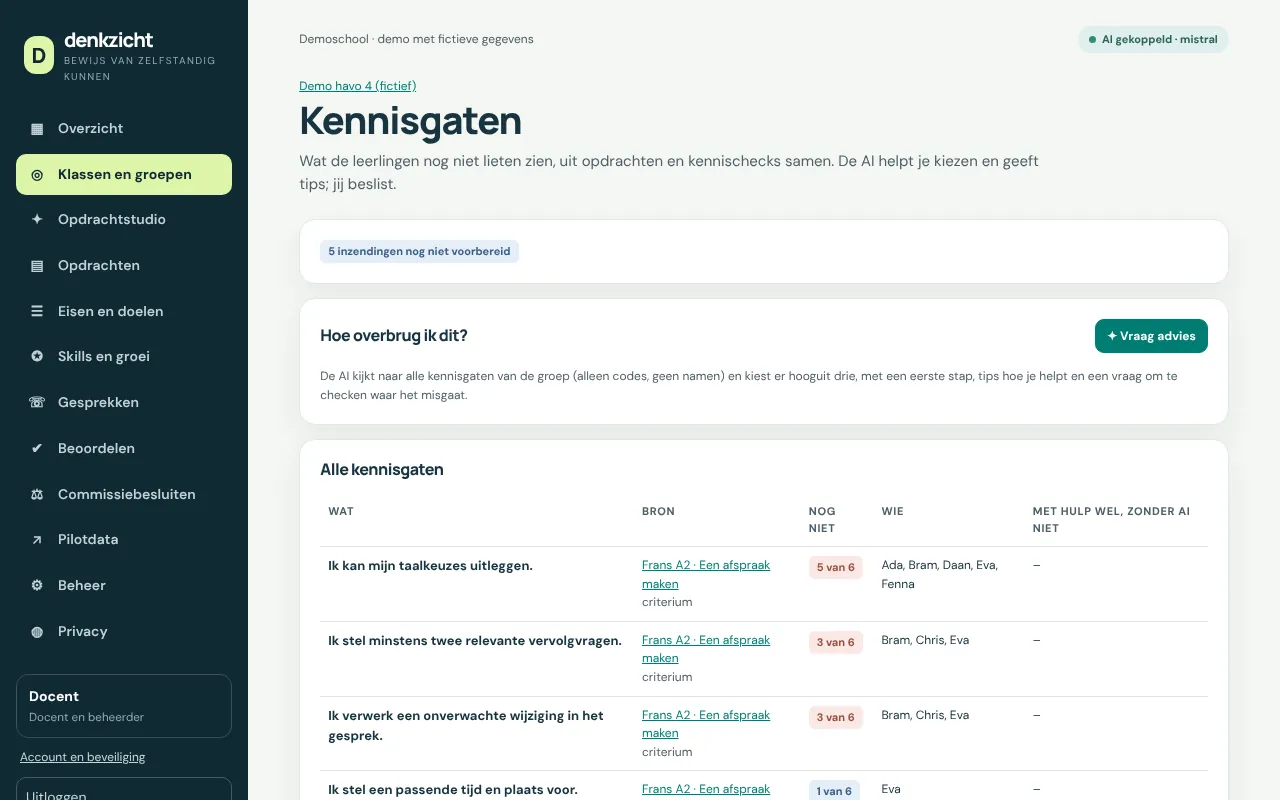The image size is (1280, 800).
Task: Click the denkzicht D logo icon
Action: tap(39, 55)
